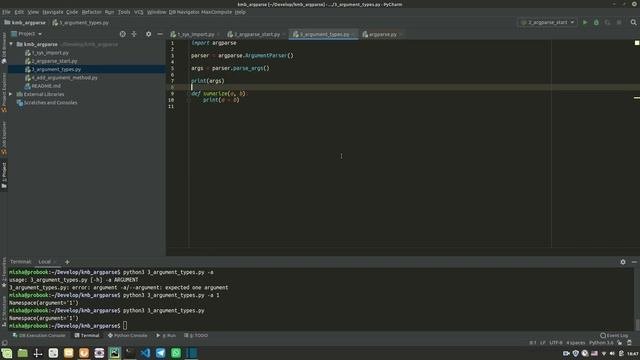Image resolution: width=640 pixels, height=360 pixels.
Task: Open the Window menu
Action: coord(156,12)
